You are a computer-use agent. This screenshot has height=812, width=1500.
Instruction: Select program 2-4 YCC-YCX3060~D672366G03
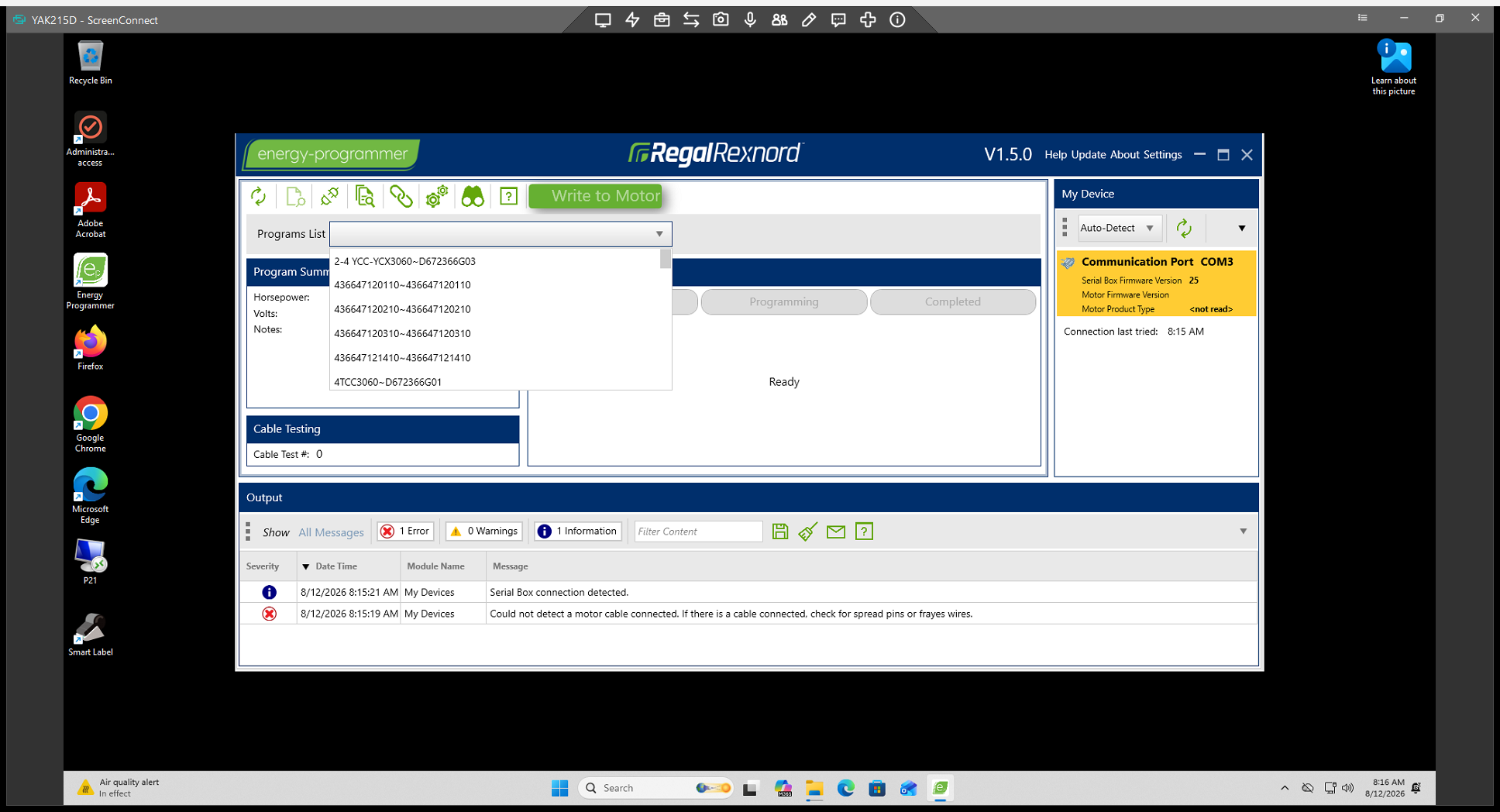point(404,261)
